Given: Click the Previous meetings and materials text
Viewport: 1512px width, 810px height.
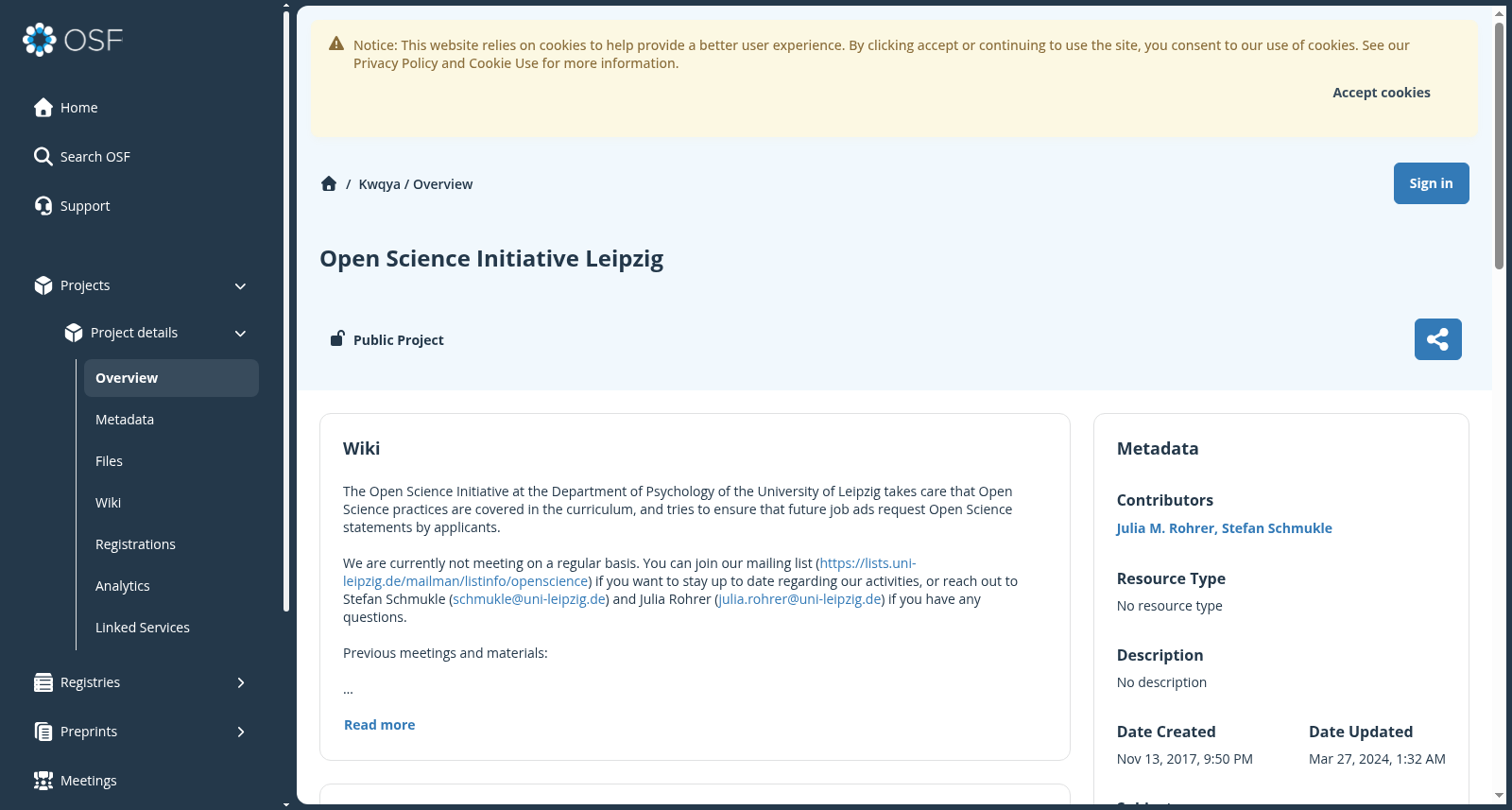Looking at the screenshot, I should pyautogui.click(x=445, y=653).
